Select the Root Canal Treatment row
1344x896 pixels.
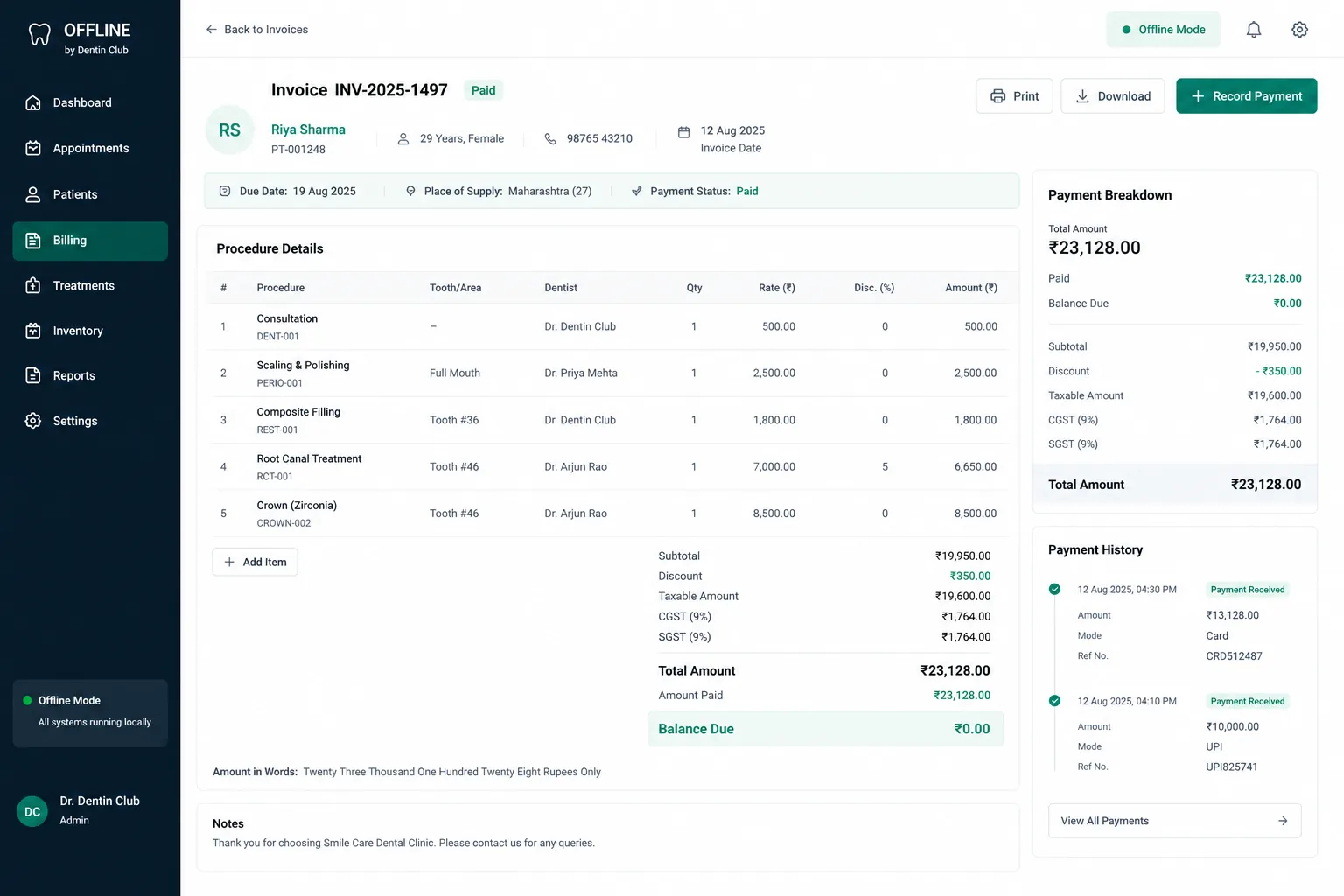609,466
